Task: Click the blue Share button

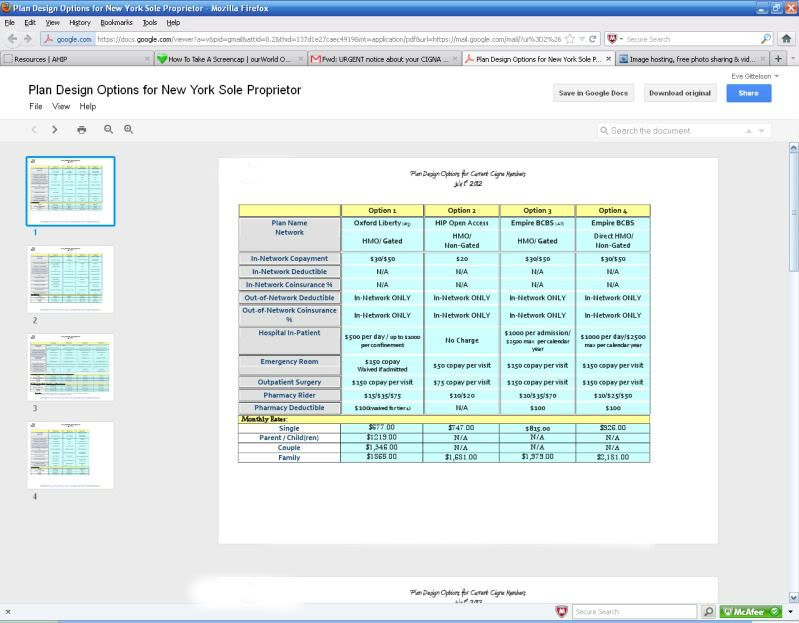Action: tap(749, 93)
